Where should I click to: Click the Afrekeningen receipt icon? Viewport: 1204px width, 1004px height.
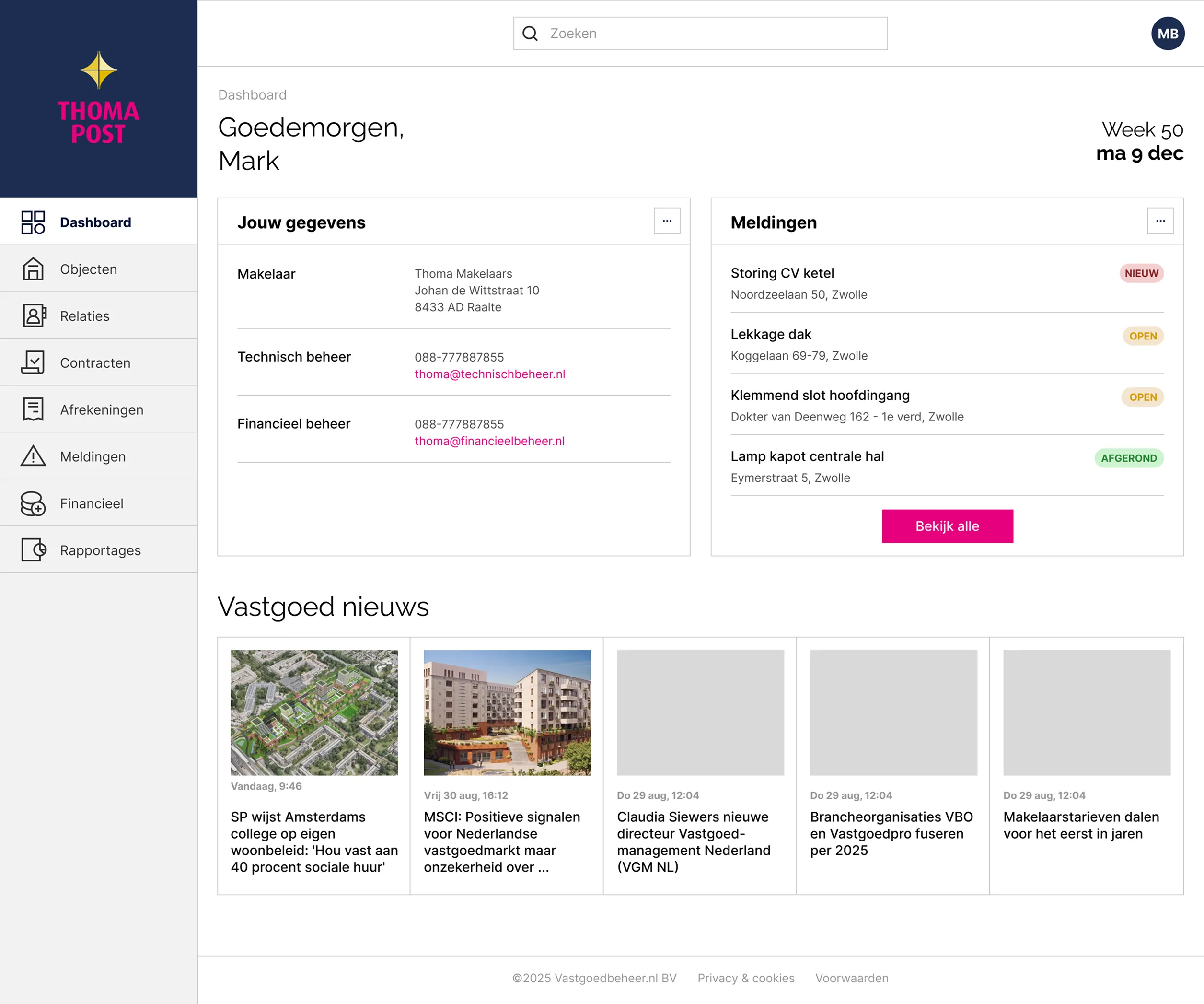coord(33,409)
